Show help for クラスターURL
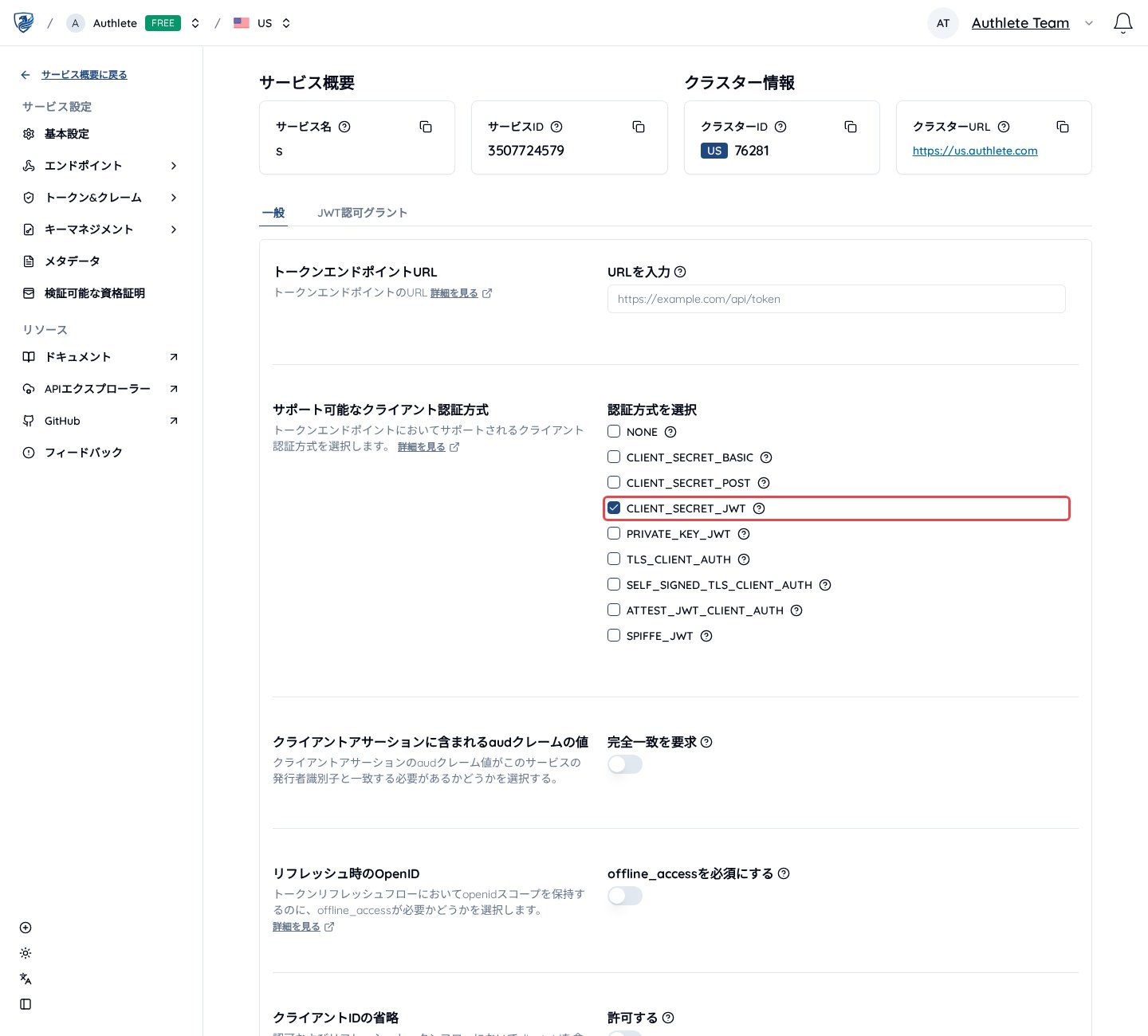1148x1036 pixels. point(1004,127)
